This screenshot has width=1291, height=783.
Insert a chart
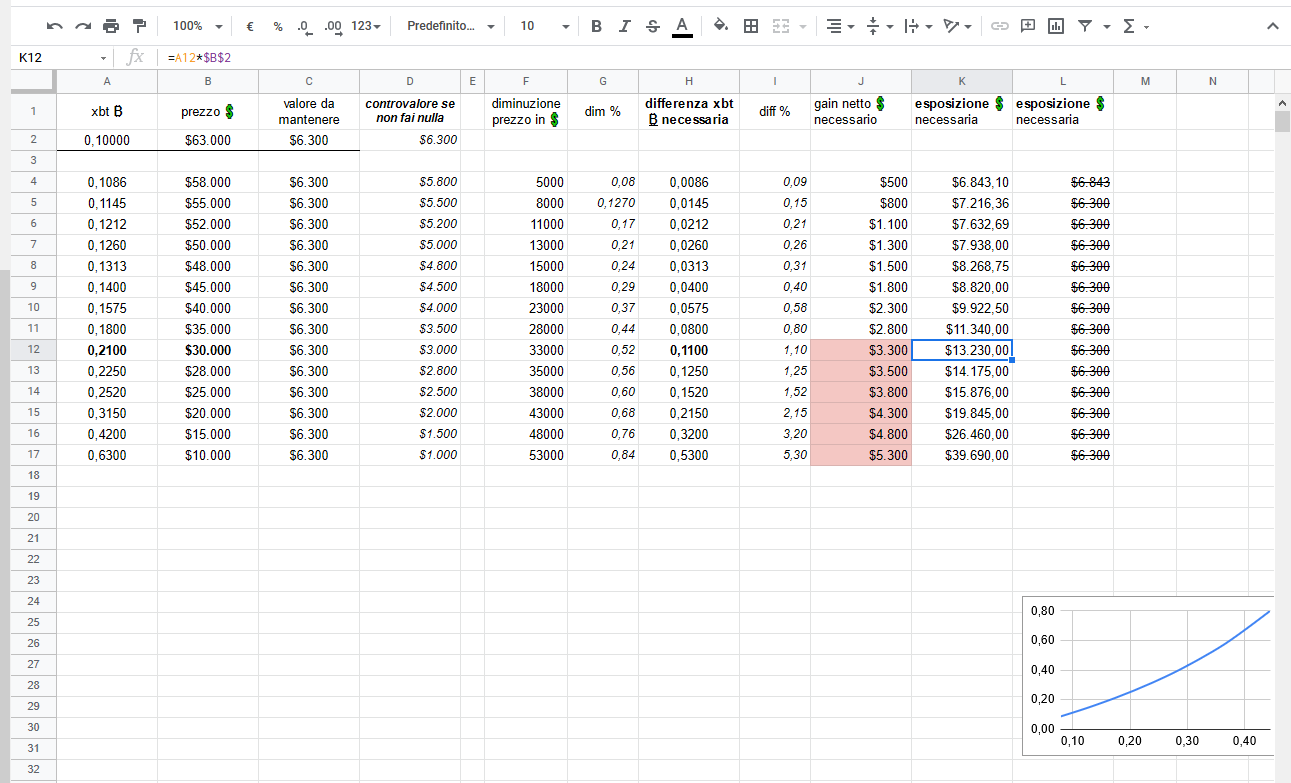(x=1055, y=26)
